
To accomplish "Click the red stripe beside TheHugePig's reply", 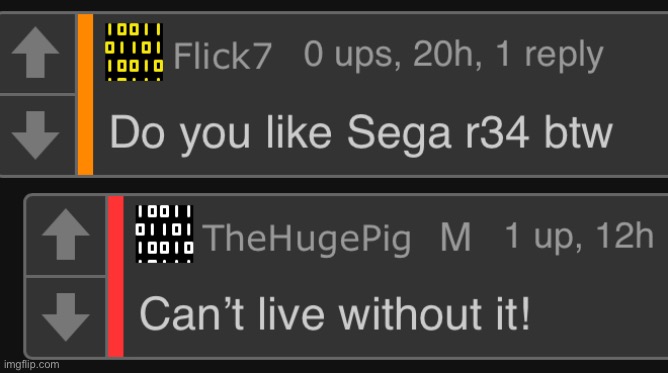I will [116, 276].
